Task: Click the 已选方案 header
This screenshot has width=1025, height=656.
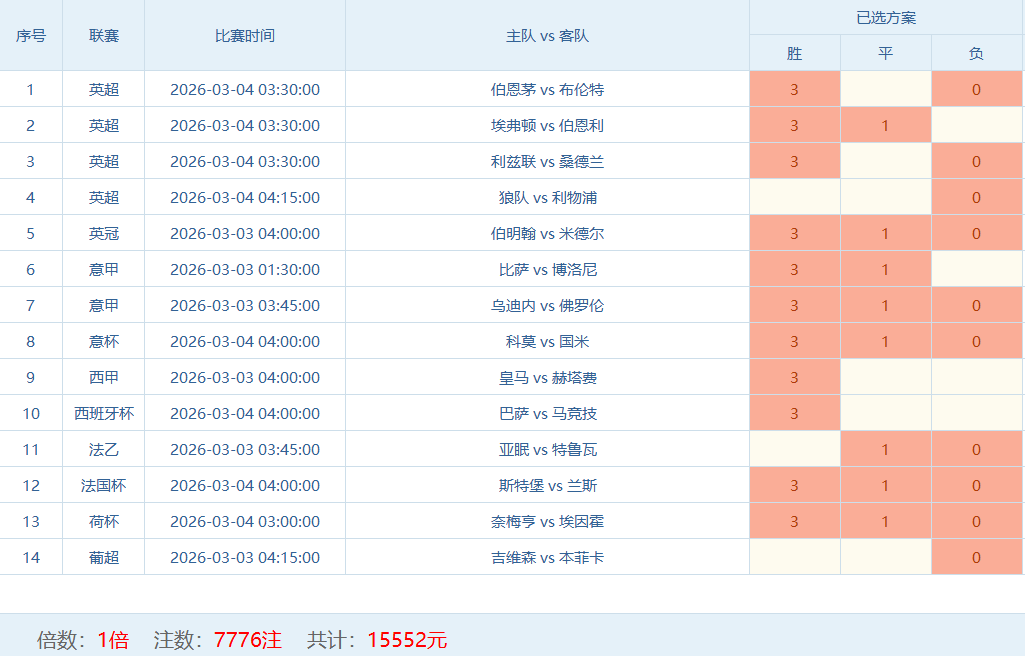Action: point(886,18)
